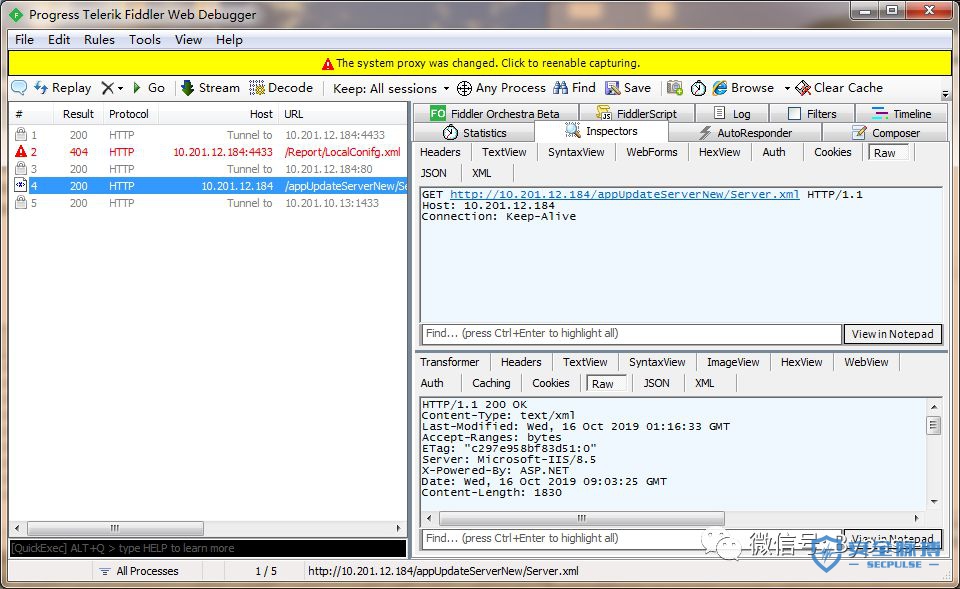Click the response pane horizontal scrollbar thumb
The width and height of the screenshot is (960, 589).
point(582,518)
